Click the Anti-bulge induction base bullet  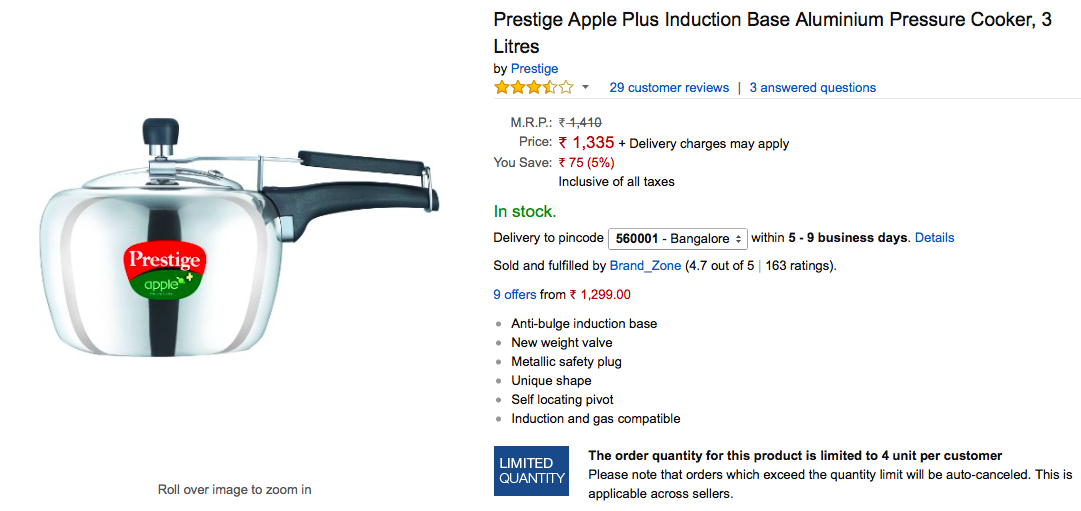pyautogui.click(x=584, y=324)
